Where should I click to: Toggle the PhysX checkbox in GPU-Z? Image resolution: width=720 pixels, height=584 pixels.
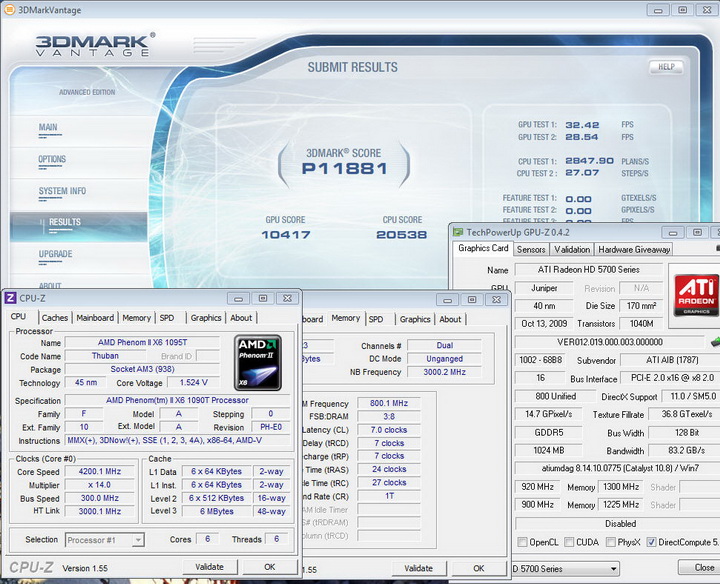(x=611, y=542)
